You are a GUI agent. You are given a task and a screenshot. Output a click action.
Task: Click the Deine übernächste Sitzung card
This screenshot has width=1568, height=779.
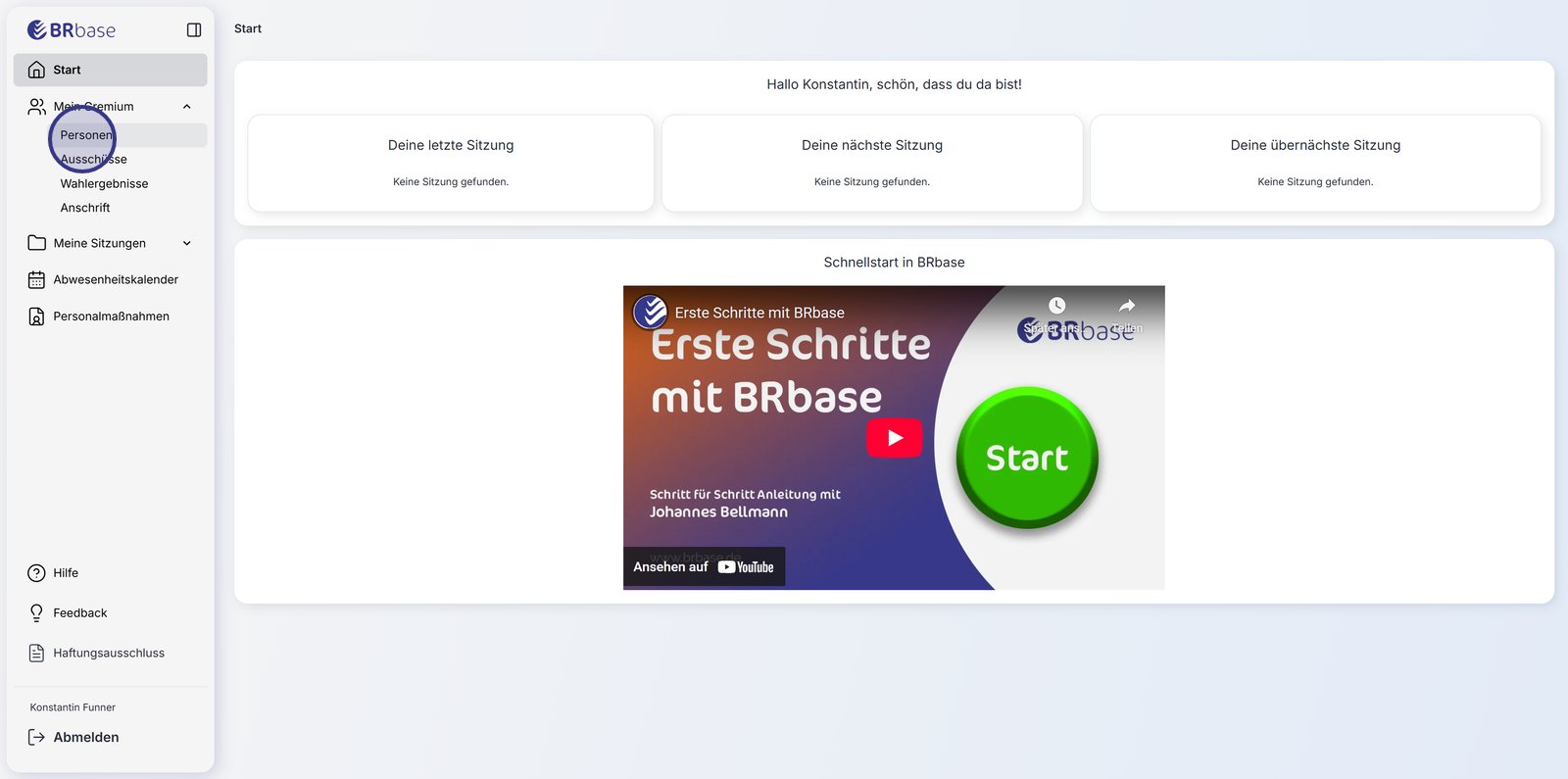(1315, 163)
